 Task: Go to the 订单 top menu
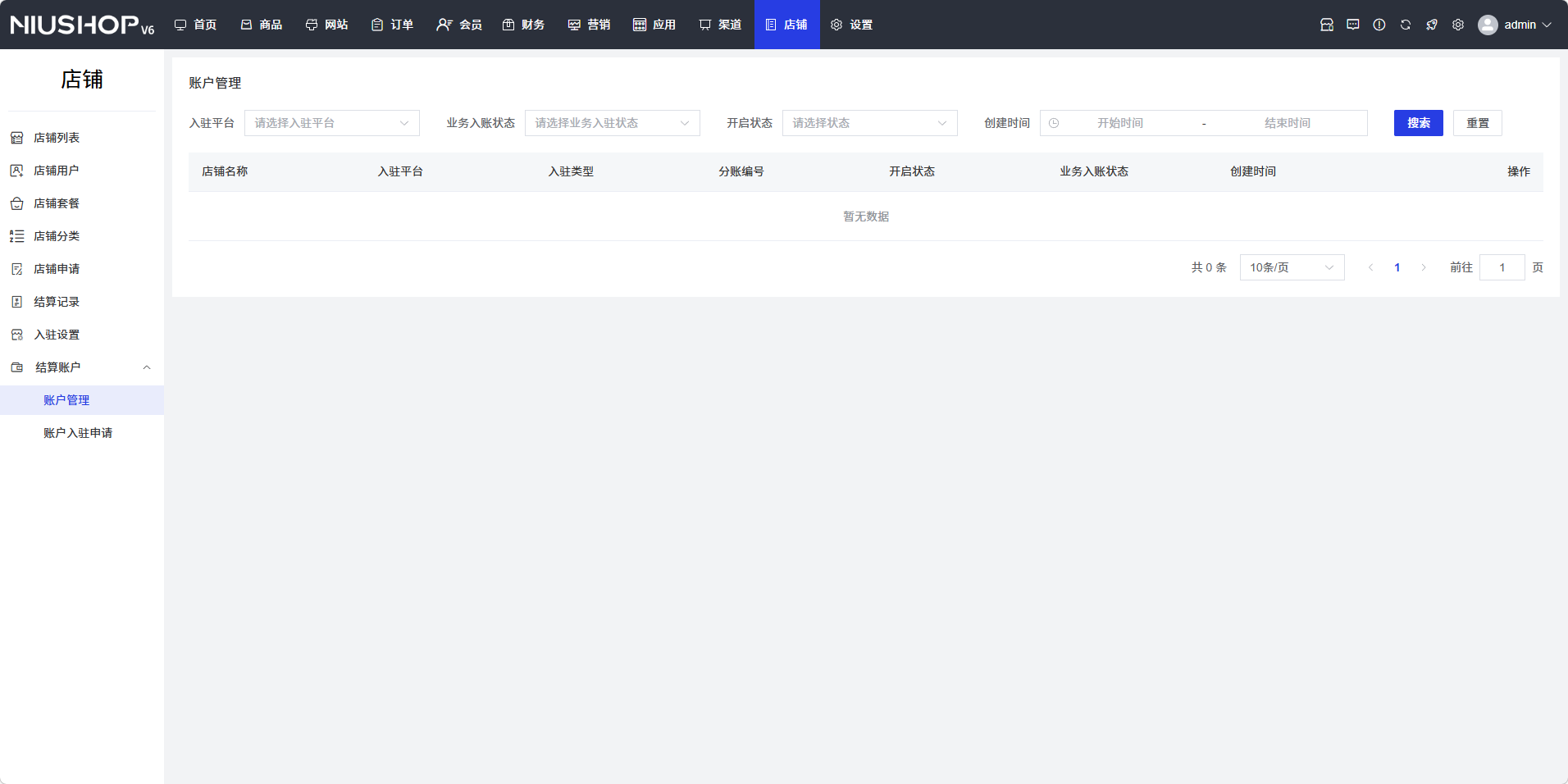tap(393, 25)
